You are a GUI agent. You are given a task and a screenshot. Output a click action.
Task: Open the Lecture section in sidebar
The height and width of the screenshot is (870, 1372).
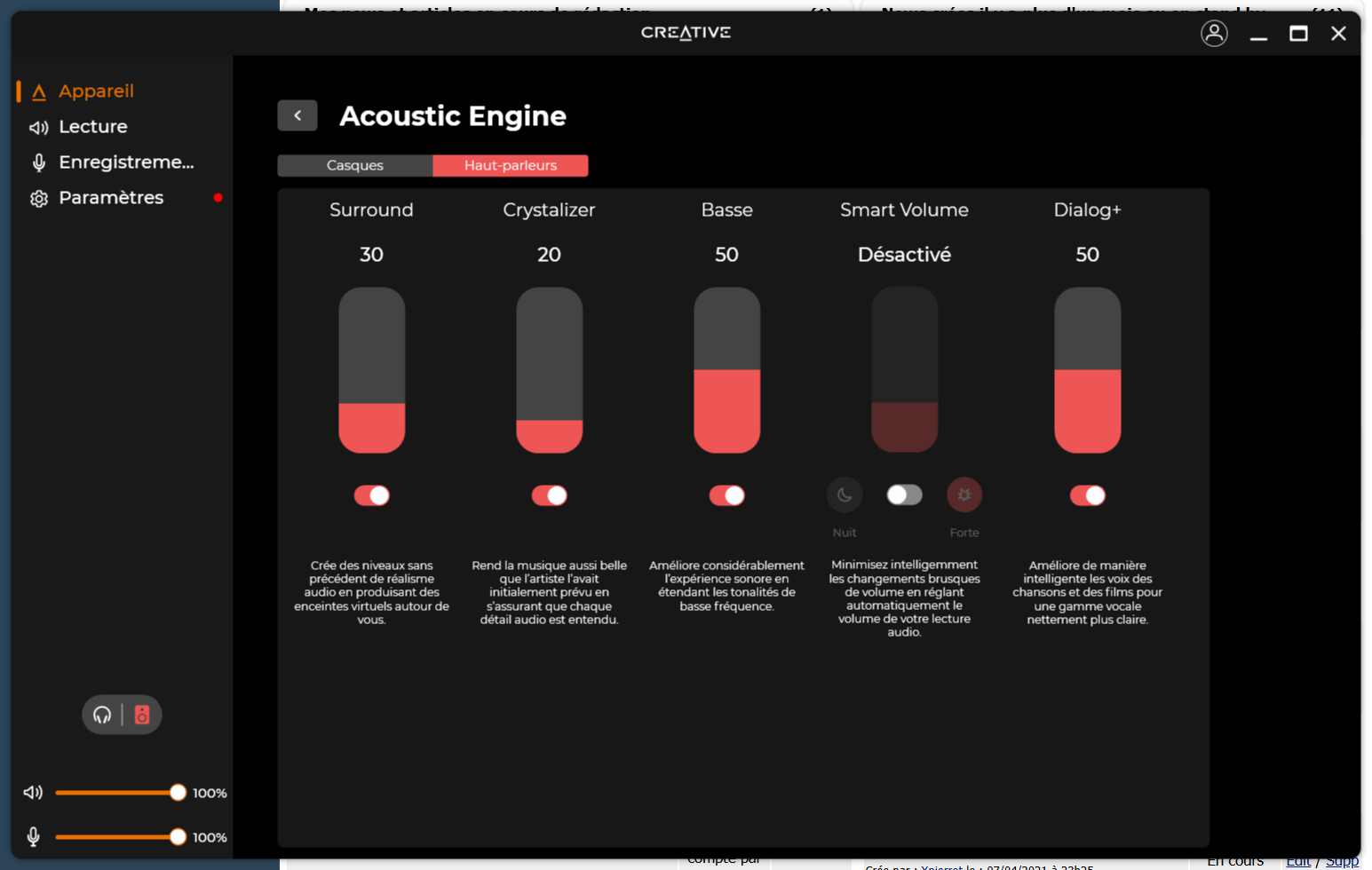pos(92,127)
